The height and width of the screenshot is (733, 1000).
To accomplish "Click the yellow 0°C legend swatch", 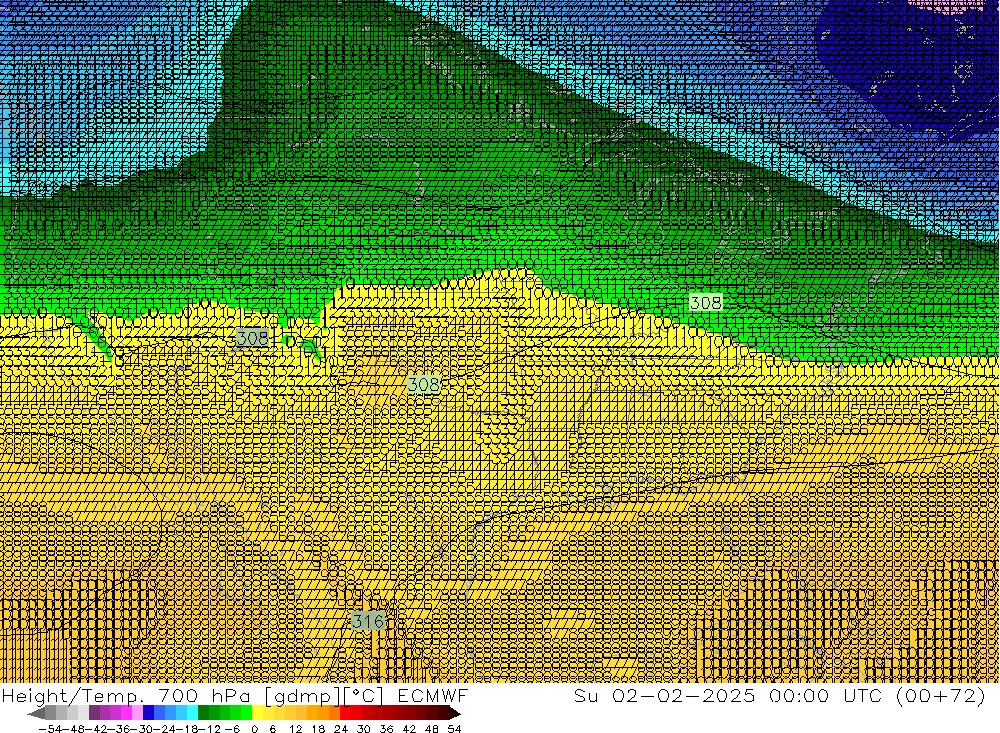I will coord(258,713).
